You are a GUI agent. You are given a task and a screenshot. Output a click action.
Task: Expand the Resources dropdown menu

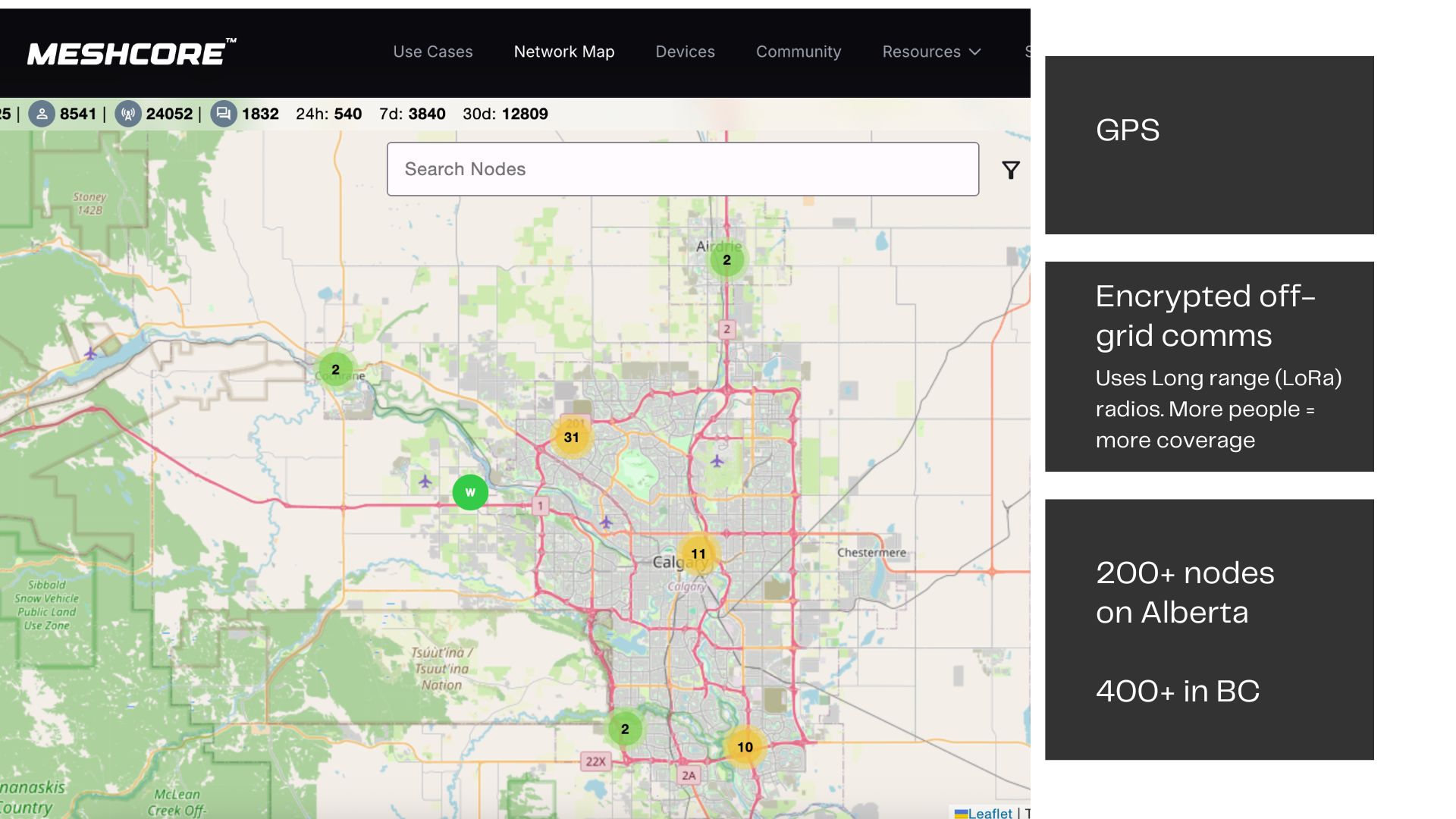pos(921,52)
